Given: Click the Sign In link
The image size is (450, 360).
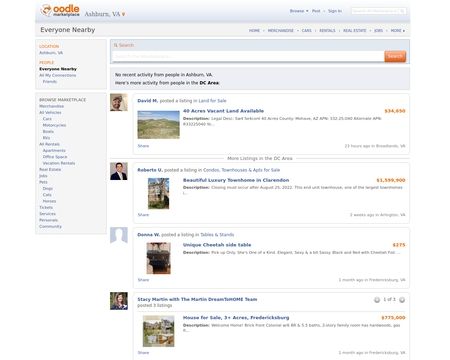Looking at the screenshot, I should pyautogui.click(x=335, y=11).
